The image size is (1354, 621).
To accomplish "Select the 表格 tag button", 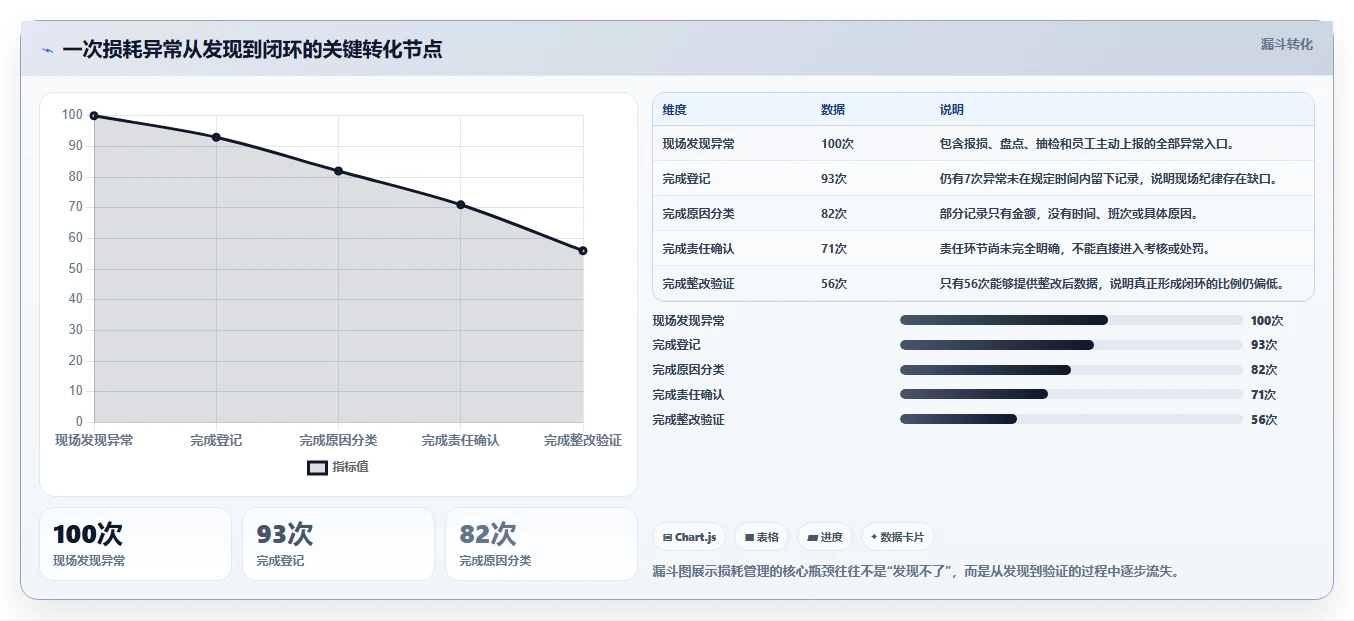I will click(761, 537).
